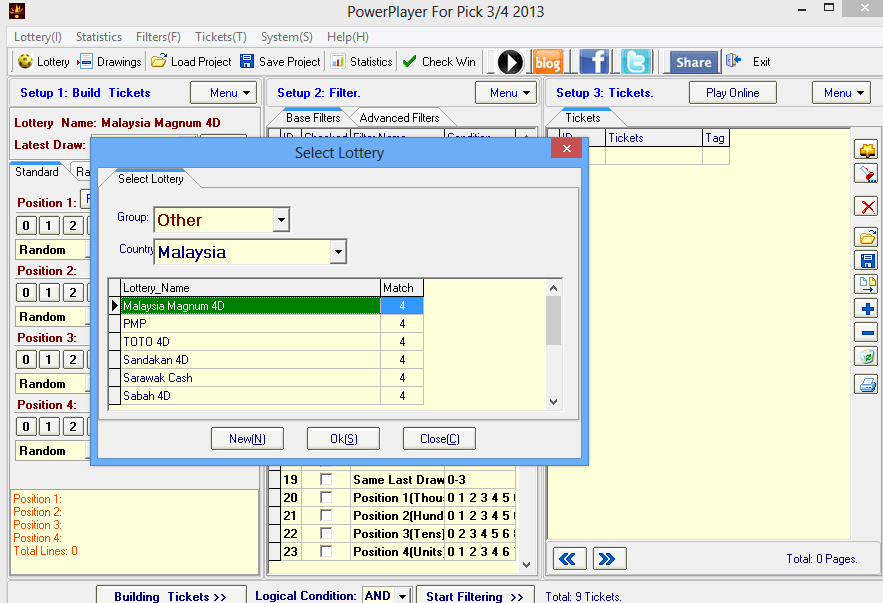This screenshot has height=603, width=883.
Task: Open the orange blog icon
Action: 547,62
